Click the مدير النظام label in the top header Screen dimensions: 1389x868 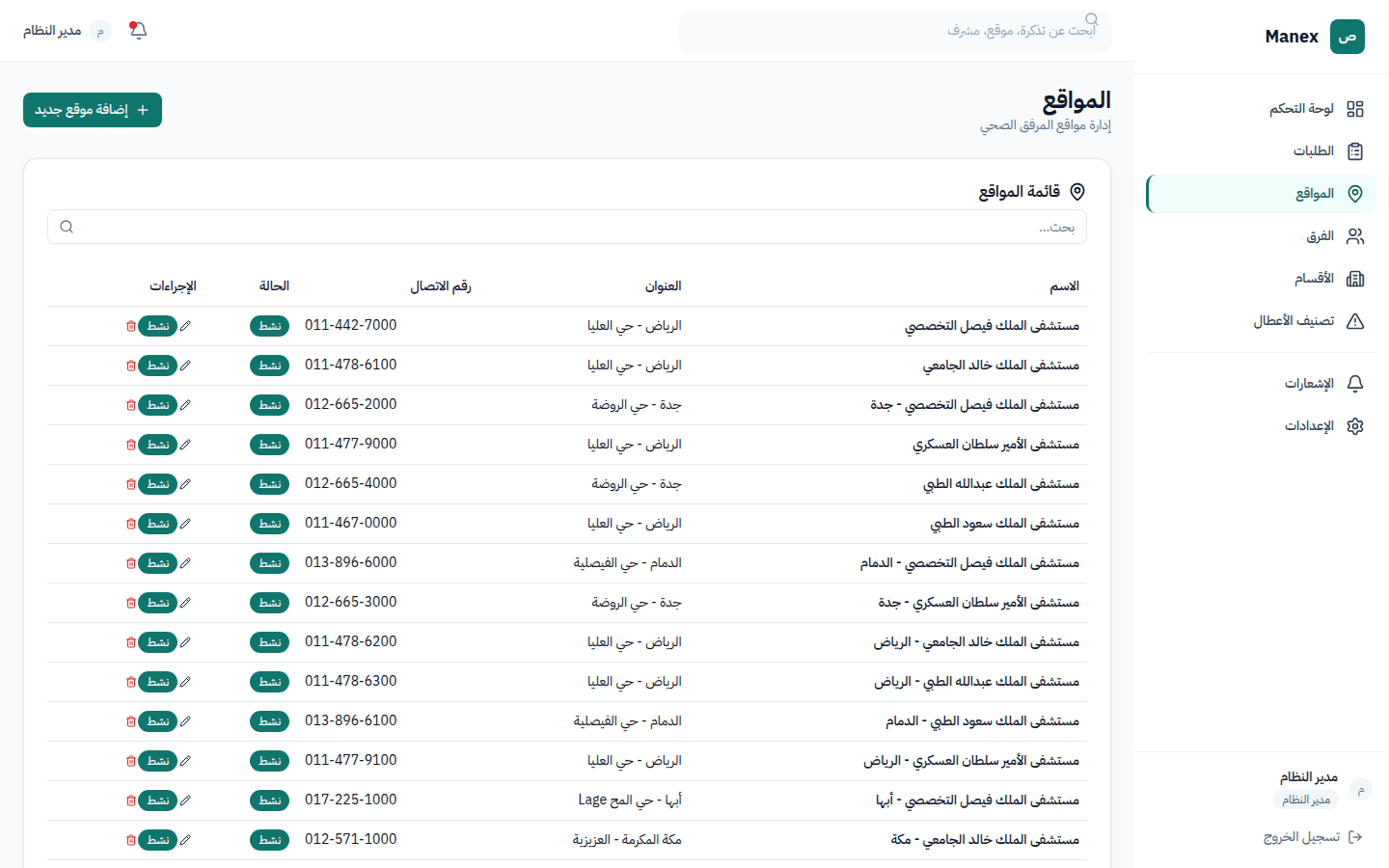(x=52, y=31)
